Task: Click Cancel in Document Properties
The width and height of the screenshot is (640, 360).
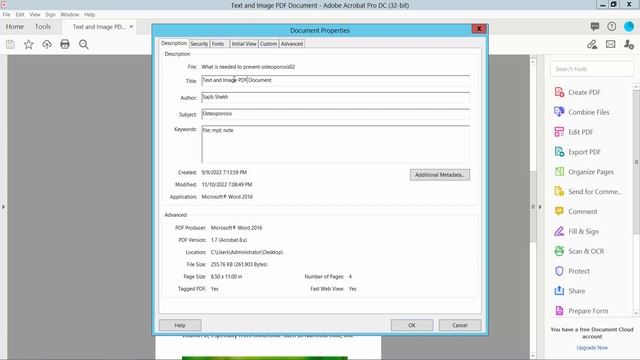Action: pyautogui.click(x=460, y=325)
